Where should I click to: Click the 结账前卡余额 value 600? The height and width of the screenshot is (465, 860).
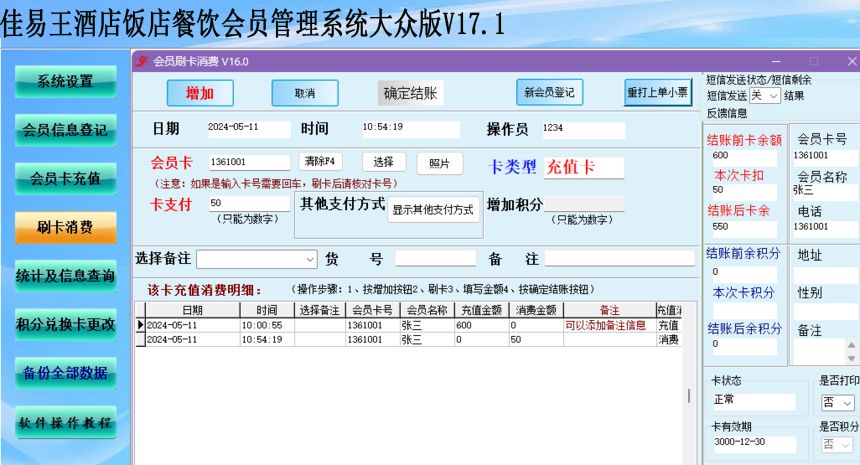point(744,156)
